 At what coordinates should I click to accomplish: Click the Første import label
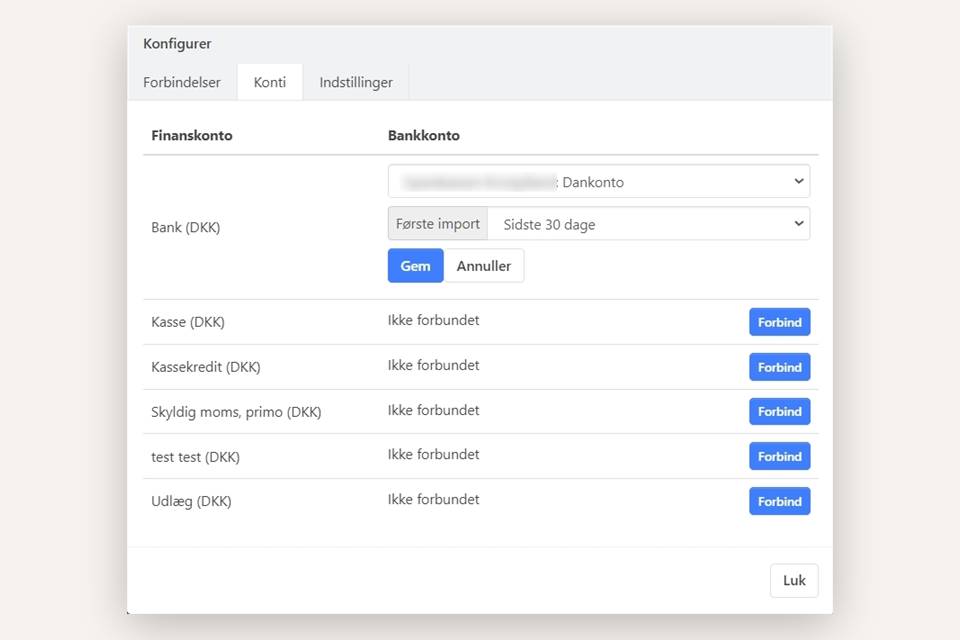tap(438, 224)
